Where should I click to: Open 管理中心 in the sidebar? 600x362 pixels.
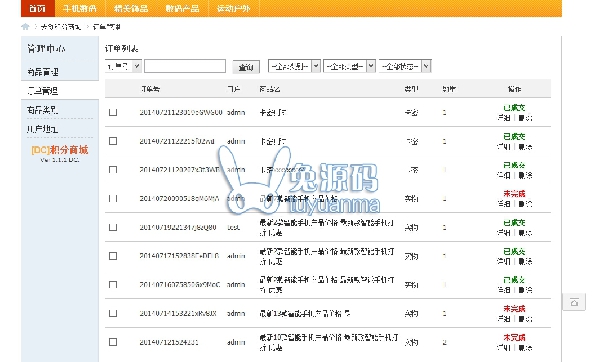pos(46,49)
